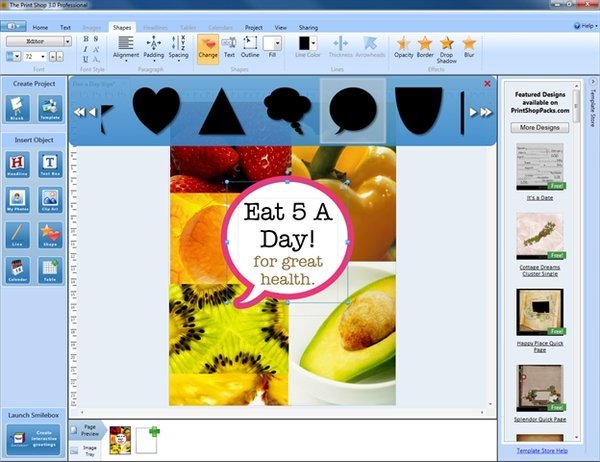Expand the font size 72 dropdown
The height and width of the screenshot is (462, 600).
(x=42, y=57)
